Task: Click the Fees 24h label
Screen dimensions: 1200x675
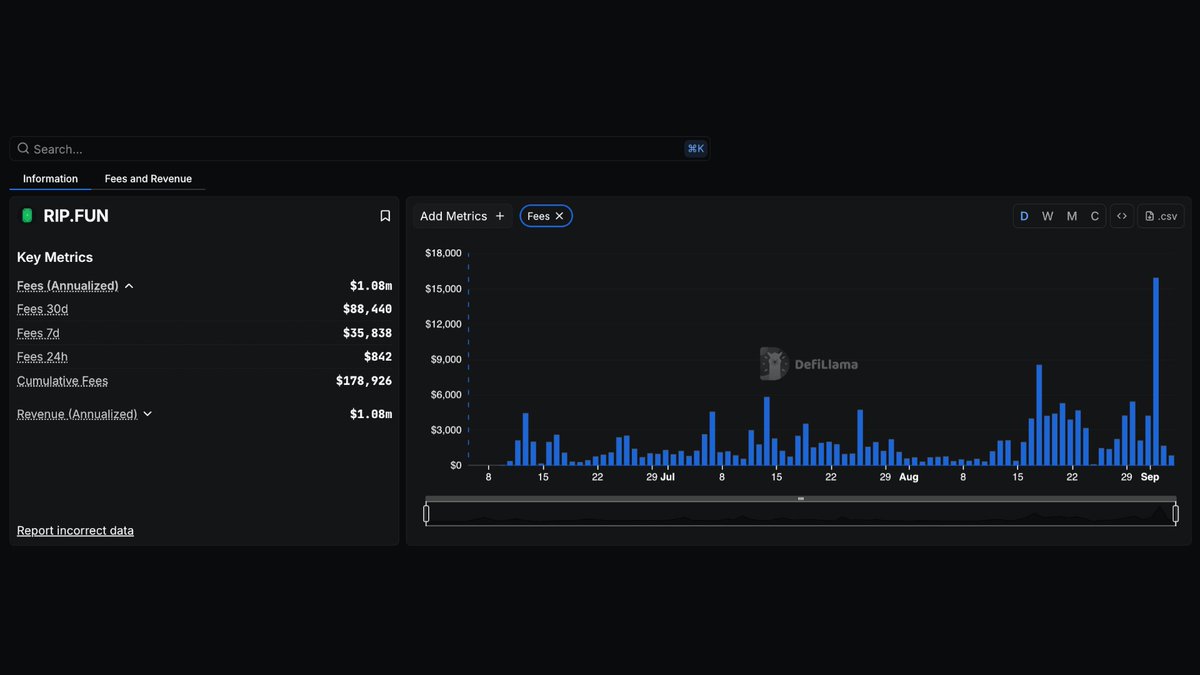Action: coord(42,357)
